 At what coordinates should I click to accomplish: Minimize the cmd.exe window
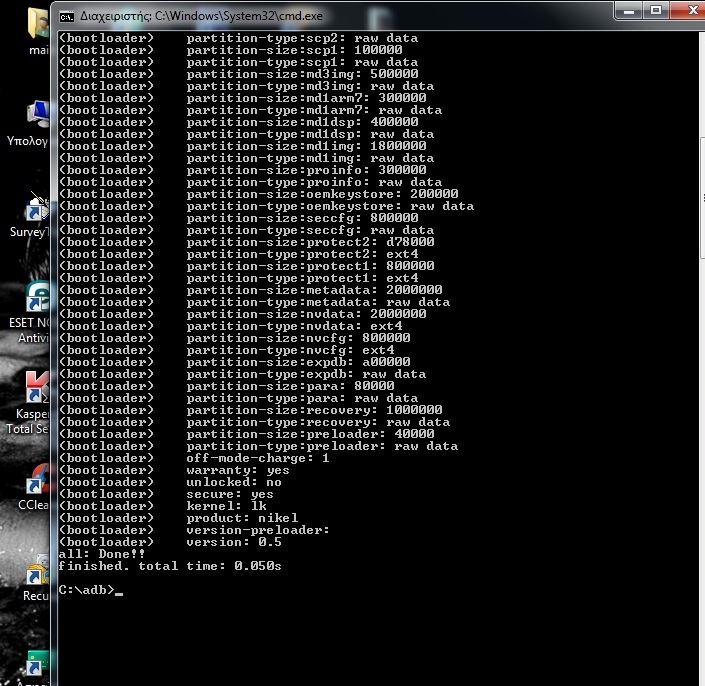pyautogui.click(x=627, y=10)
